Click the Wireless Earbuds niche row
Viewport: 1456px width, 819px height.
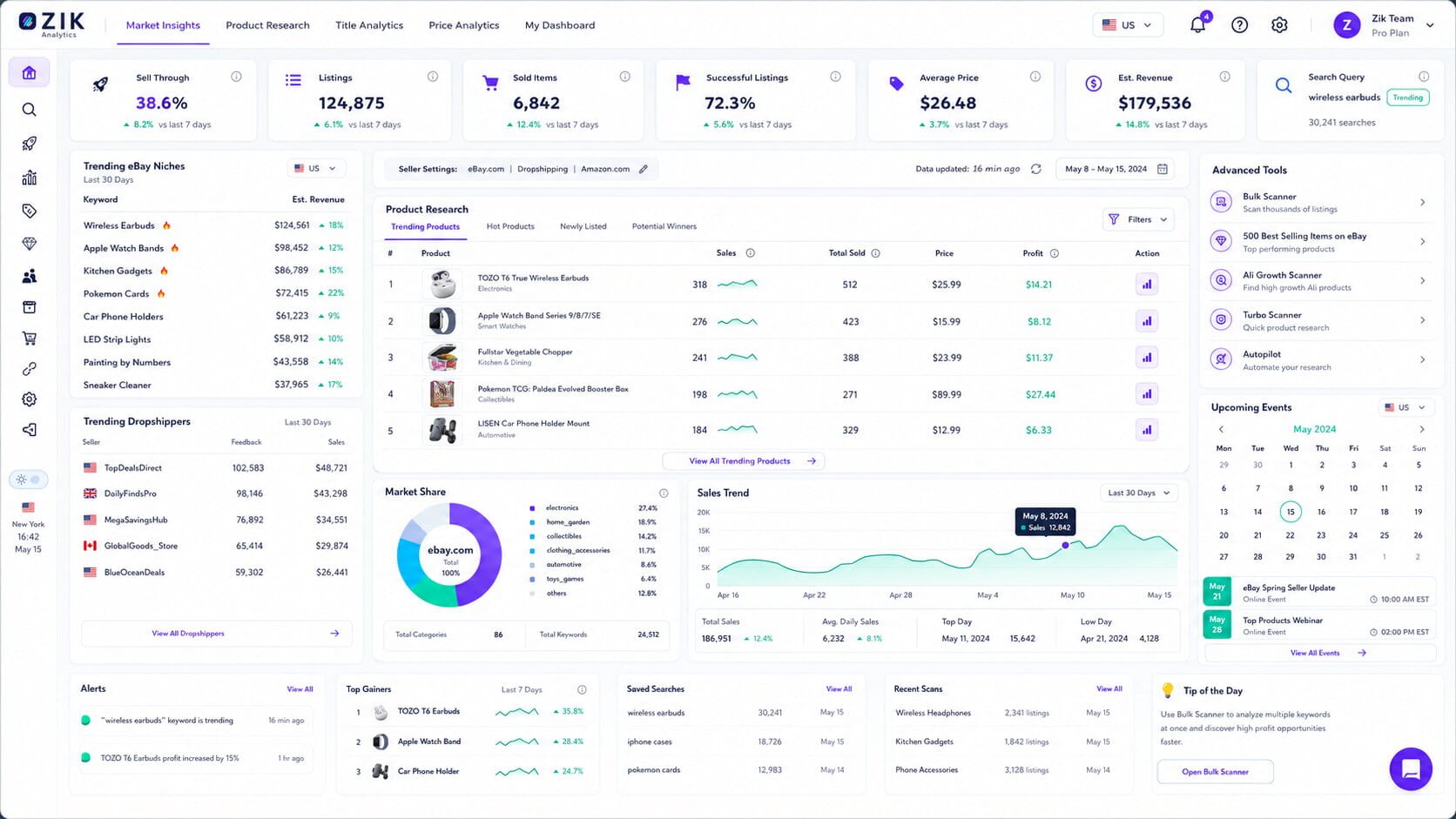(213, 225)
